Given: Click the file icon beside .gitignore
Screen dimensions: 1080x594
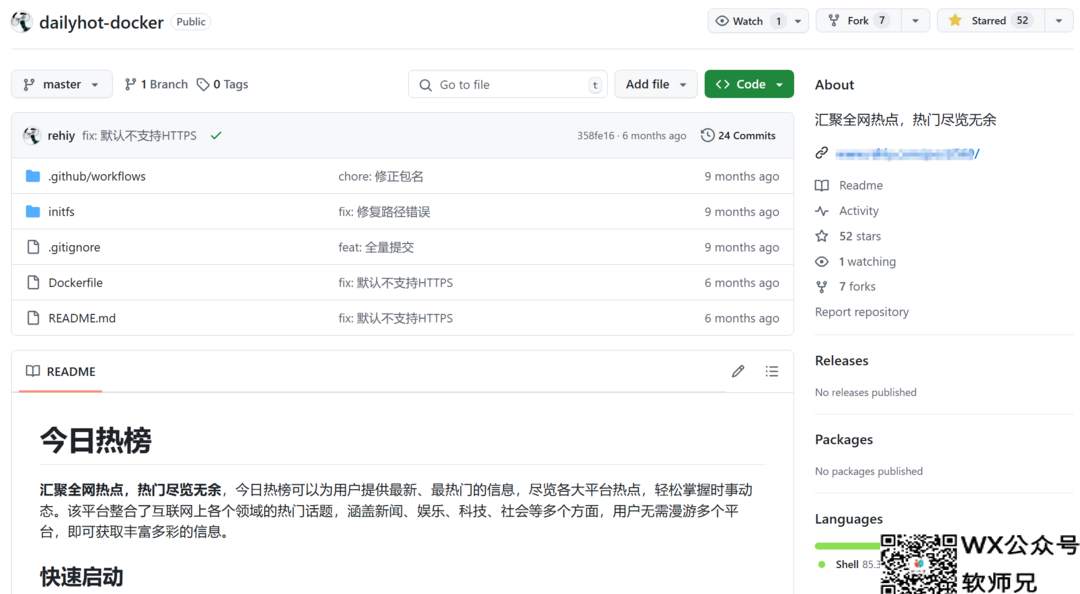Looking at the screenshot, I should [x=33, y=247].
